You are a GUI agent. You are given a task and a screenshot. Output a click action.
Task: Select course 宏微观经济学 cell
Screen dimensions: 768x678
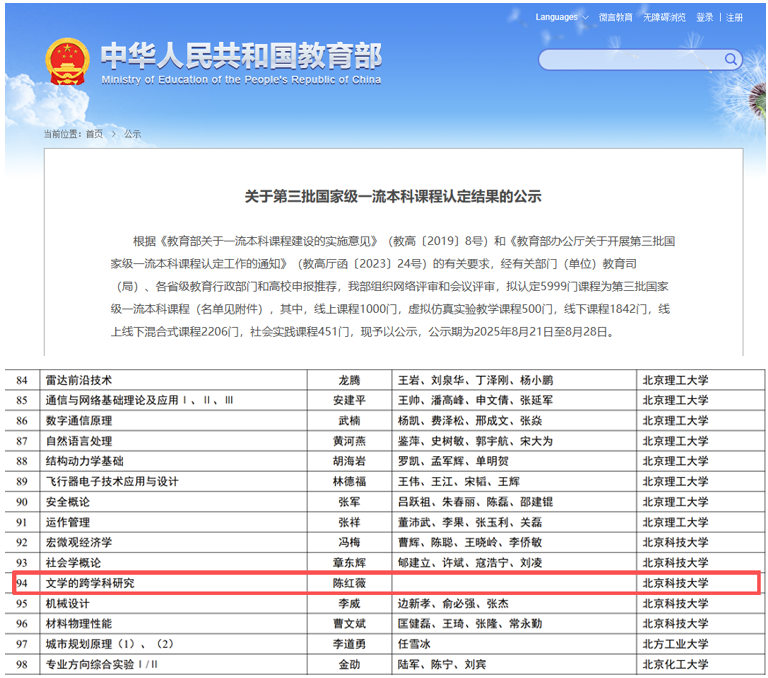click(x=79, y=542)
